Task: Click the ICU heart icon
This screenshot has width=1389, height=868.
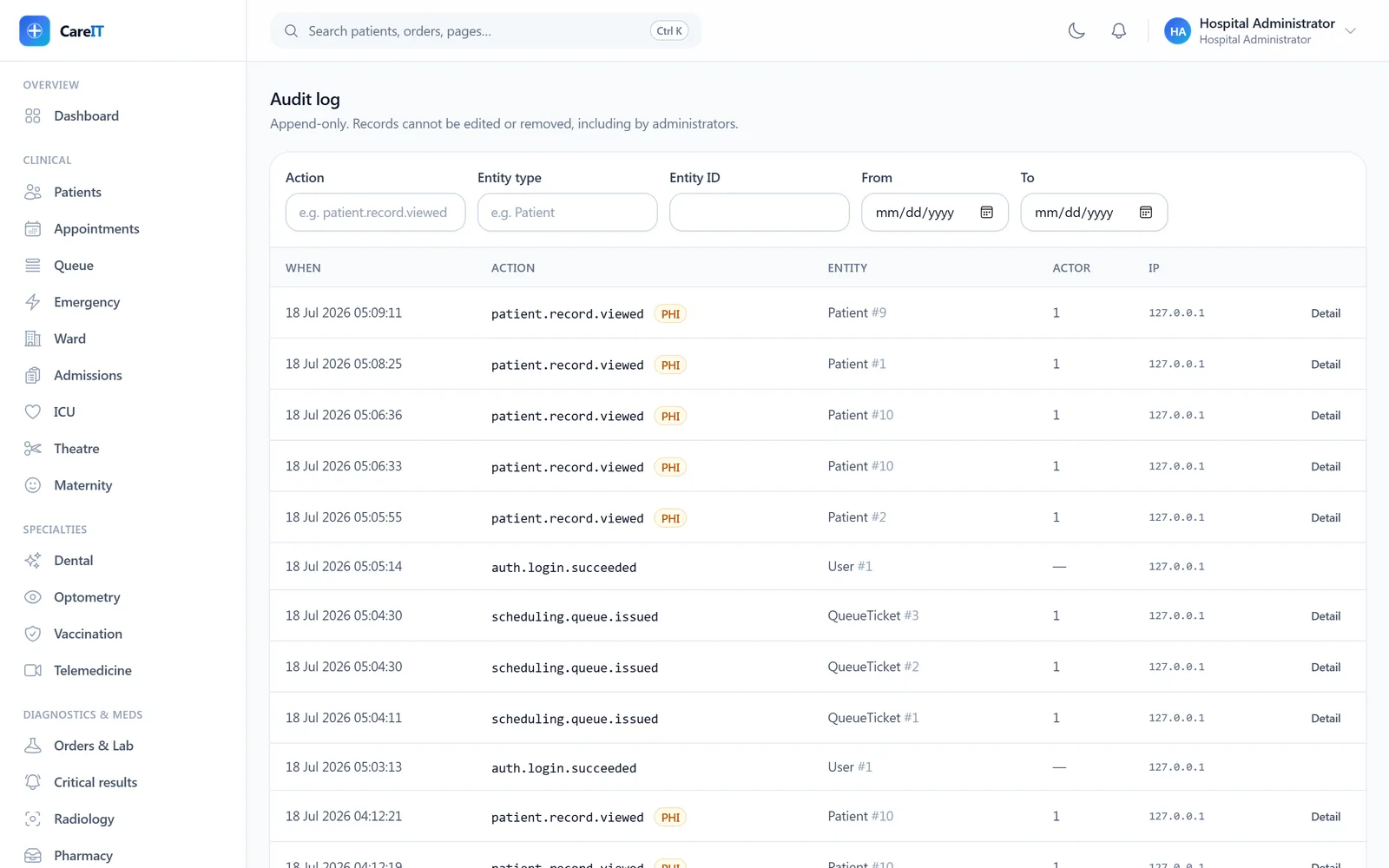Action: click(x=33, y=411)
